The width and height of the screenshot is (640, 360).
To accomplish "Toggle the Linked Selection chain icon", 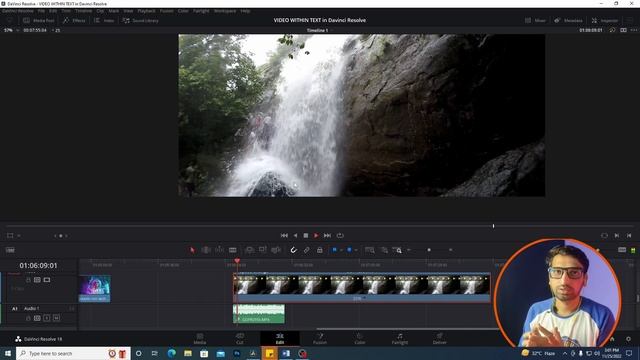I will (x=307, y=250).
